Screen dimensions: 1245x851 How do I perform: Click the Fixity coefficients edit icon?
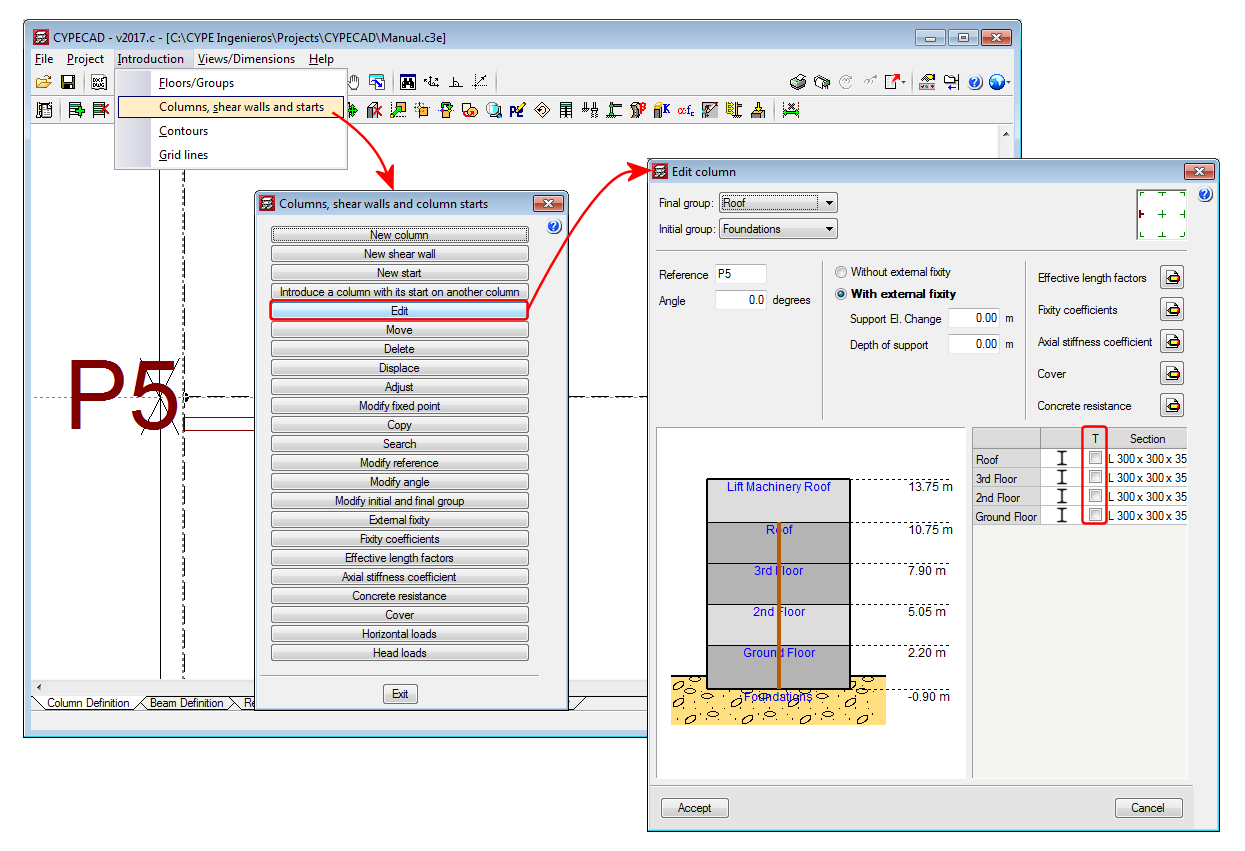(x=1171, y=310)
